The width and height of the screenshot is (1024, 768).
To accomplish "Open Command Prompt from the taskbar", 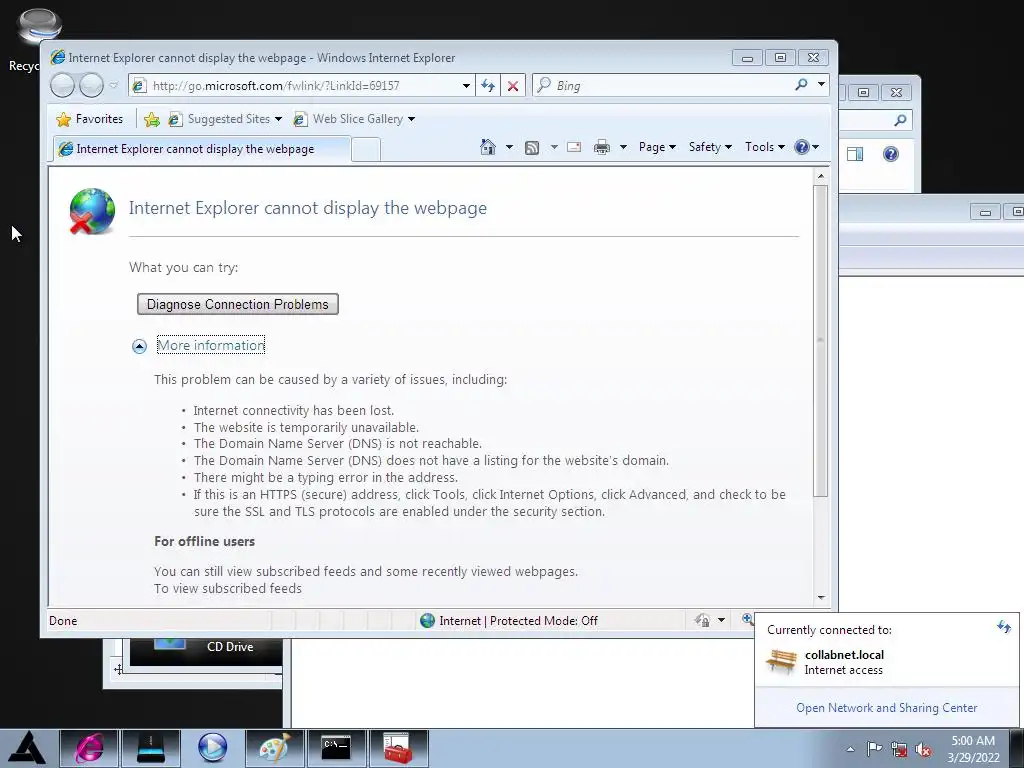I will coord(336,748).
